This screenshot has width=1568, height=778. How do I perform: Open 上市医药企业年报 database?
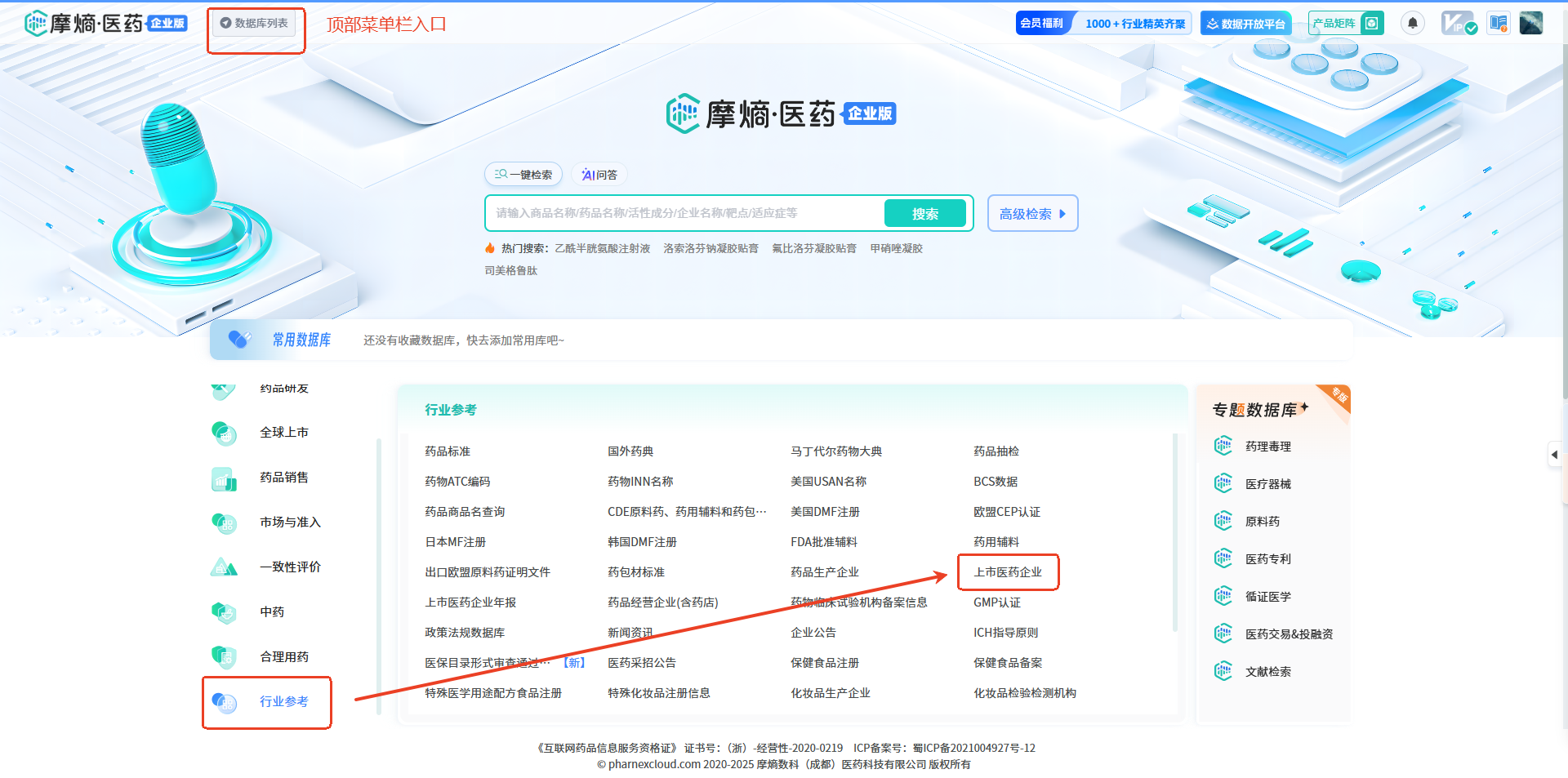point(470,602)
